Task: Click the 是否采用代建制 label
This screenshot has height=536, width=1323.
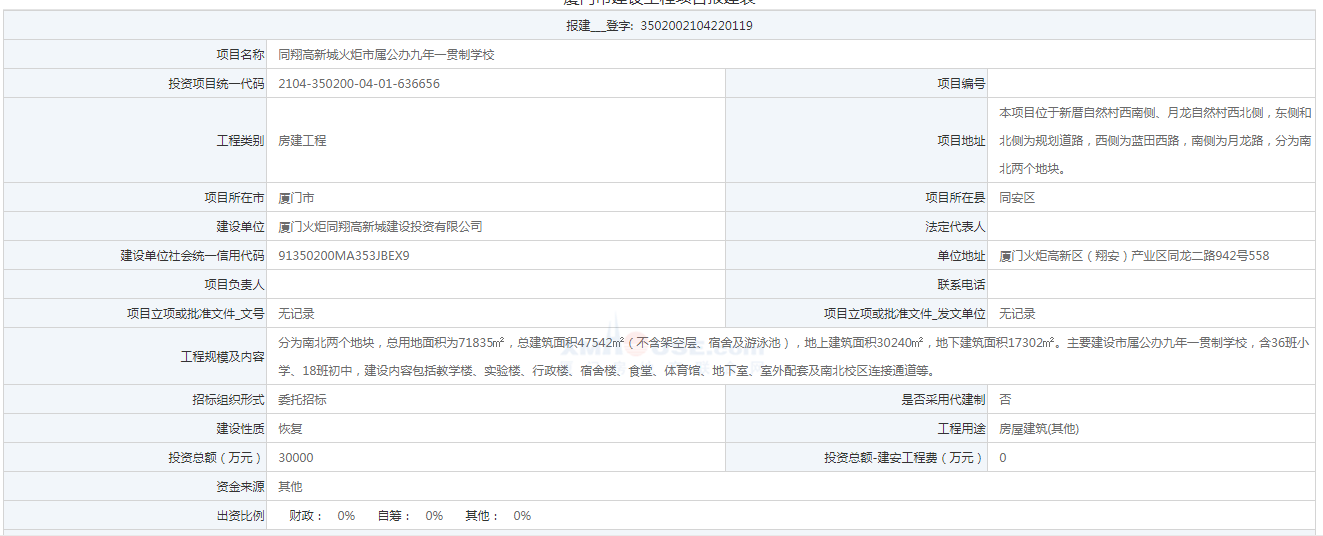Action: tap(943, 400)
